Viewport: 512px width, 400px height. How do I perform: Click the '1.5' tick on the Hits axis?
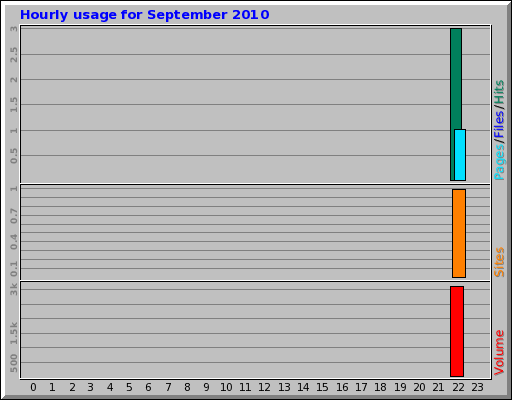(x=14, y=105)
